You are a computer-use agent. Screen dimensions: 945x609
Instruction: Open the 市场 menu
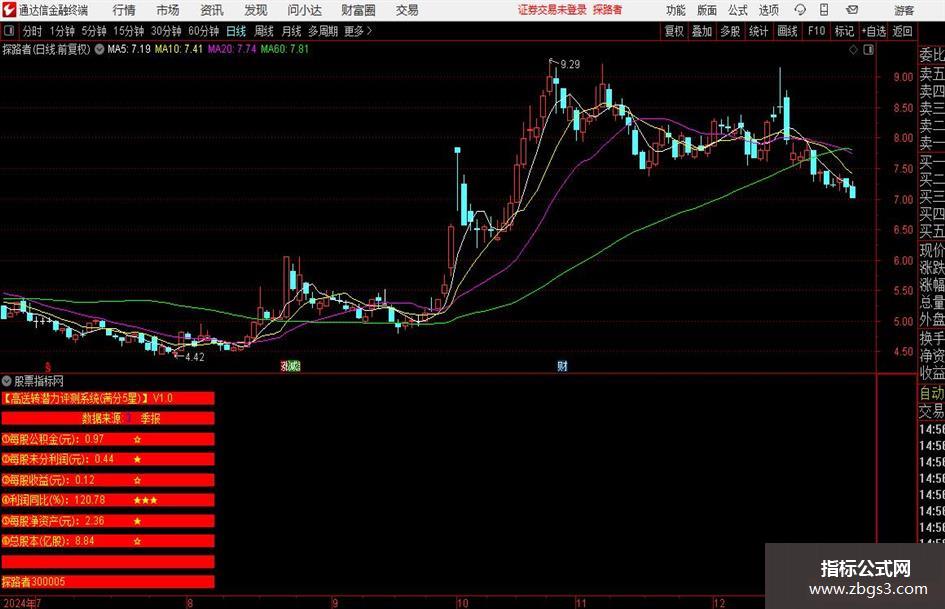168,10
